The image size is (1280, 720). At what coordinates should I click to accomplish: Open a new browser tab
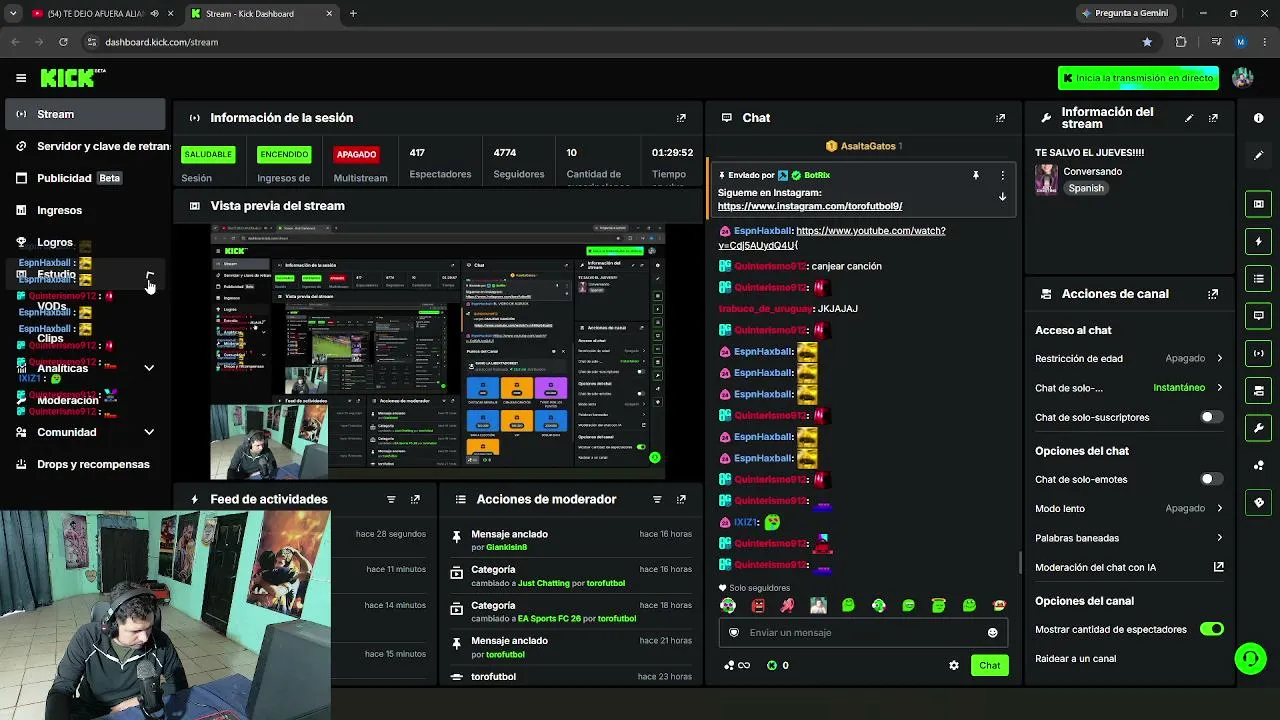(x=353, y=14)
